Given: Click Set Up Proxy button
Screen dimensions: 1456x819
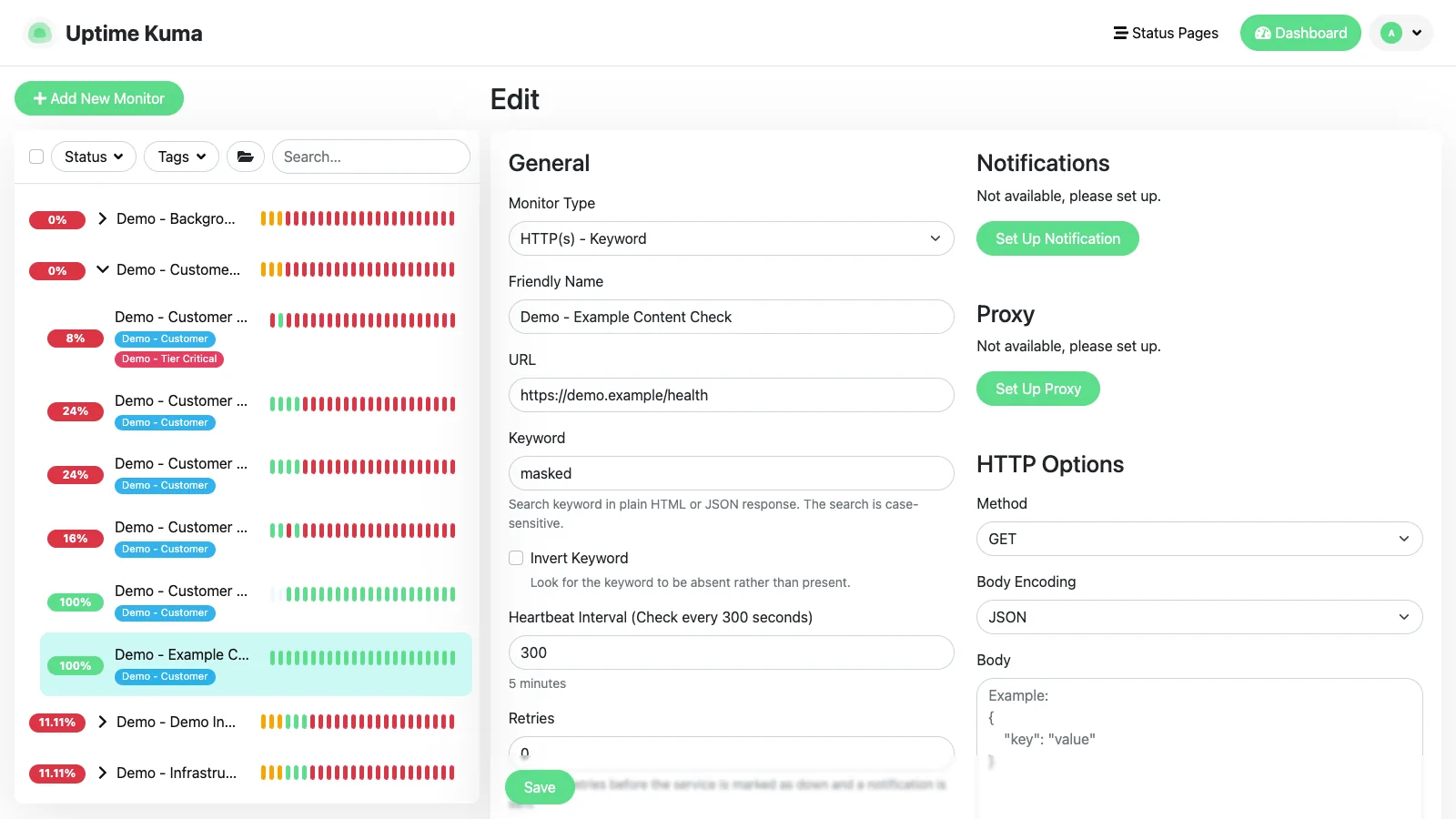Looking at the screenshot, I should (x=1038, y=389).
